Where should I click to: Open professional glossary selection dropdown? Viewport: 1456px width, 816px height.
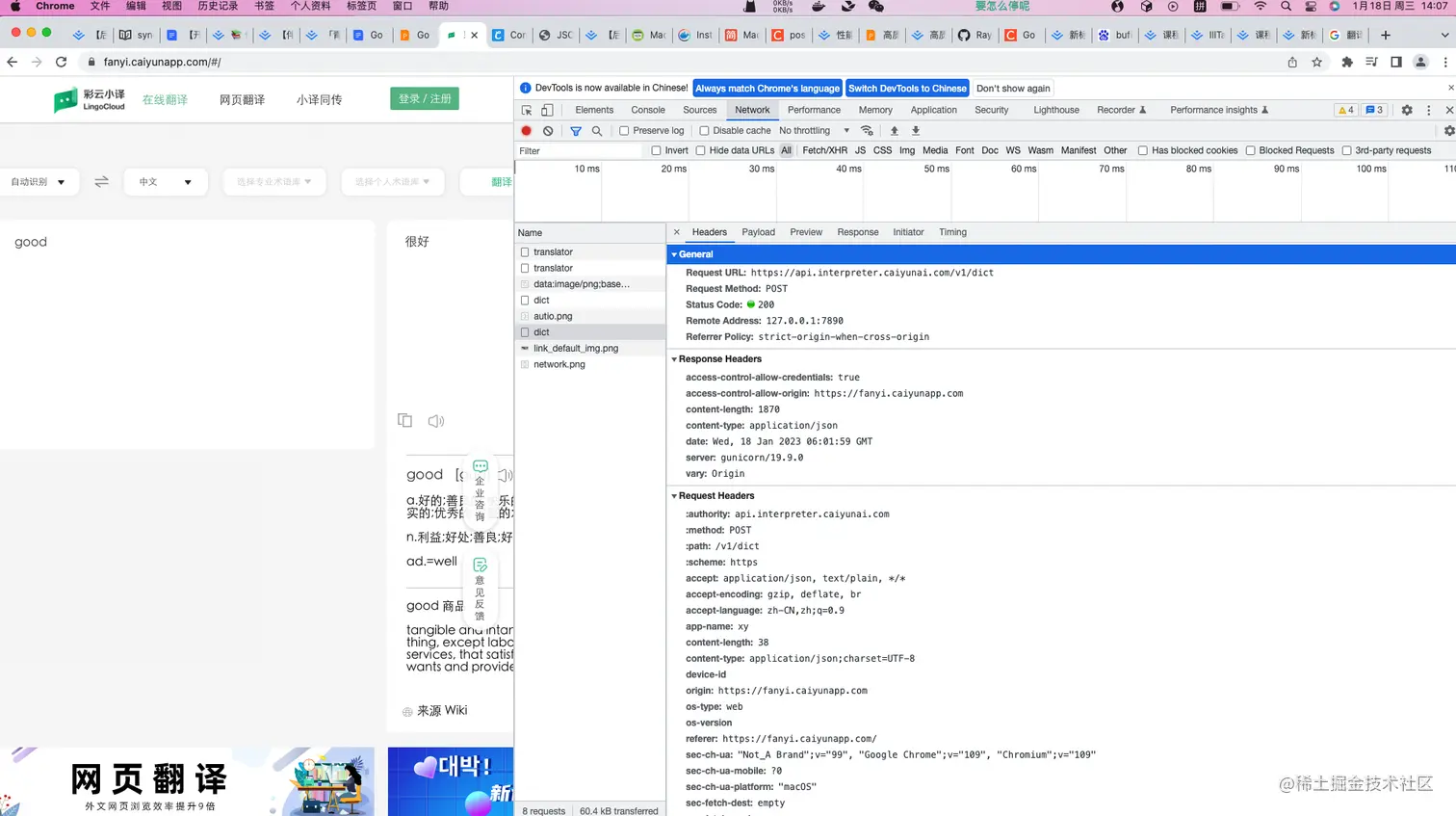[x=274, y=181]
